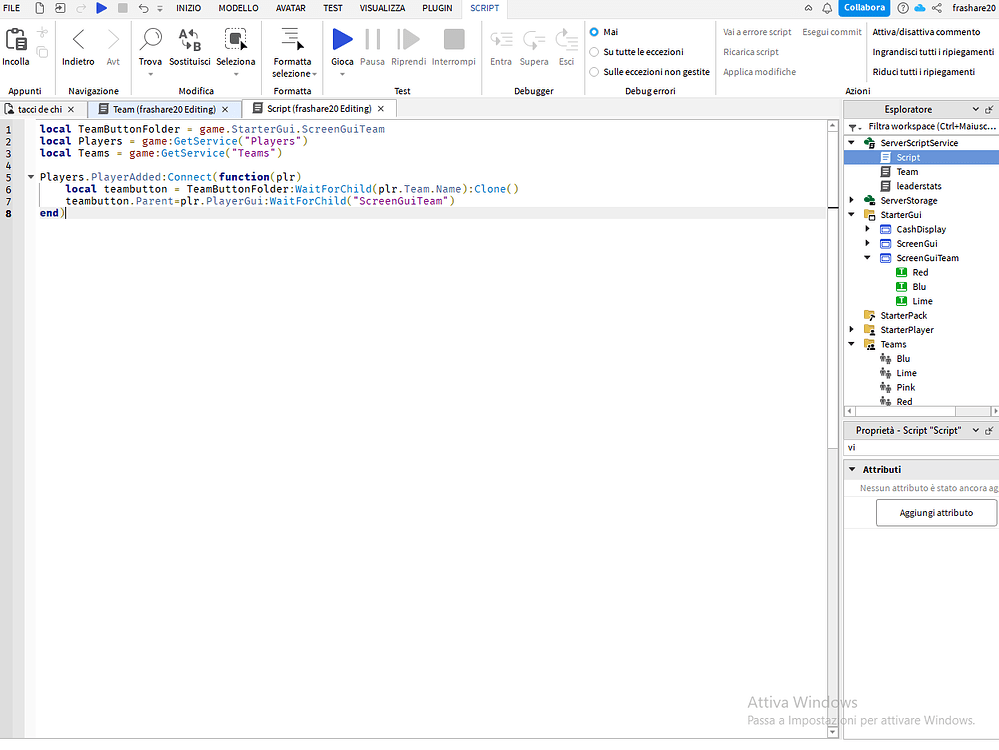Screen dimensions: 999x750
Task: Open the Sostituisci replace tool
Action: point(190,40)
